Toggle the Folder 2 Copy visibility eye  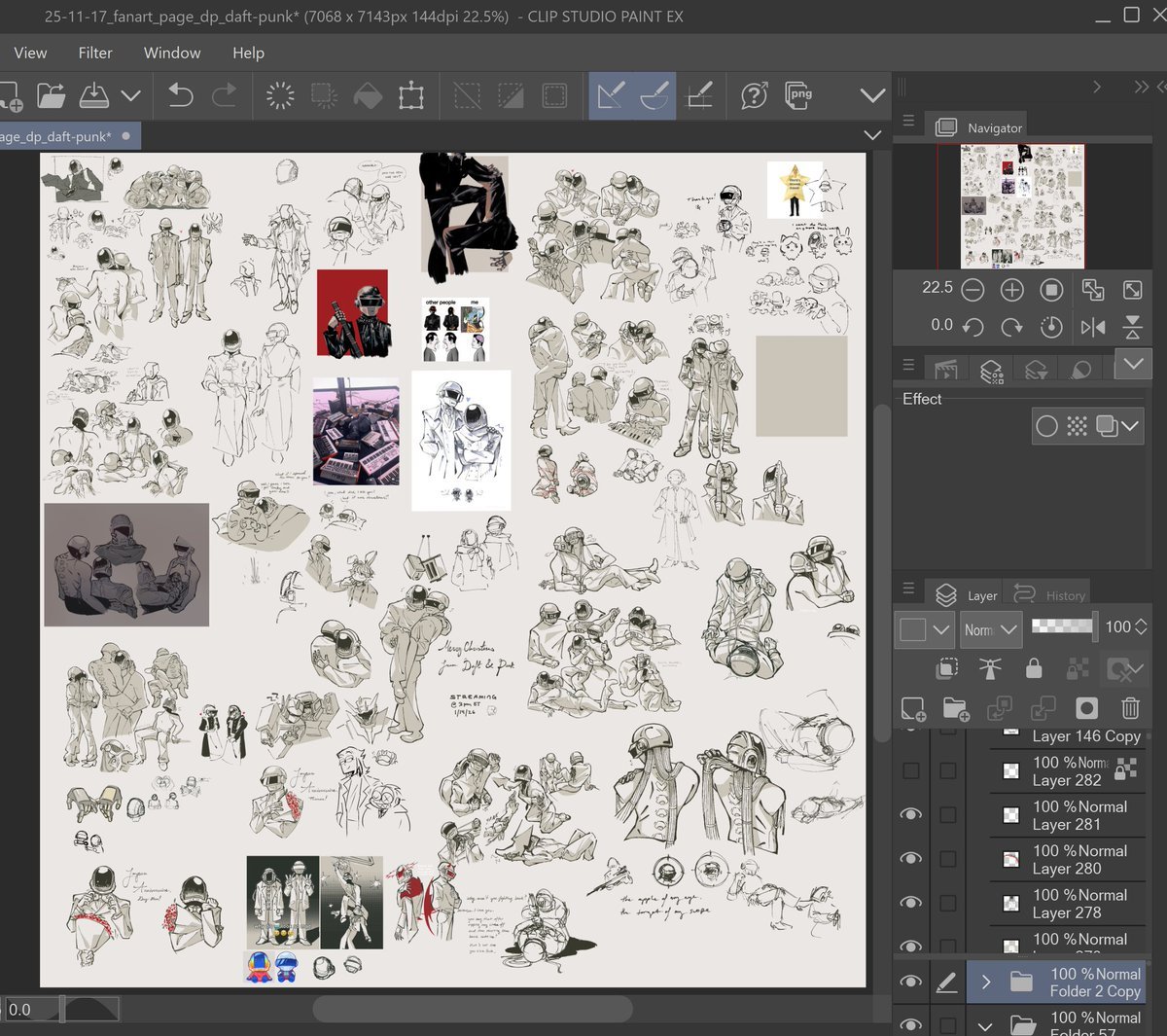tap(911, 982)
